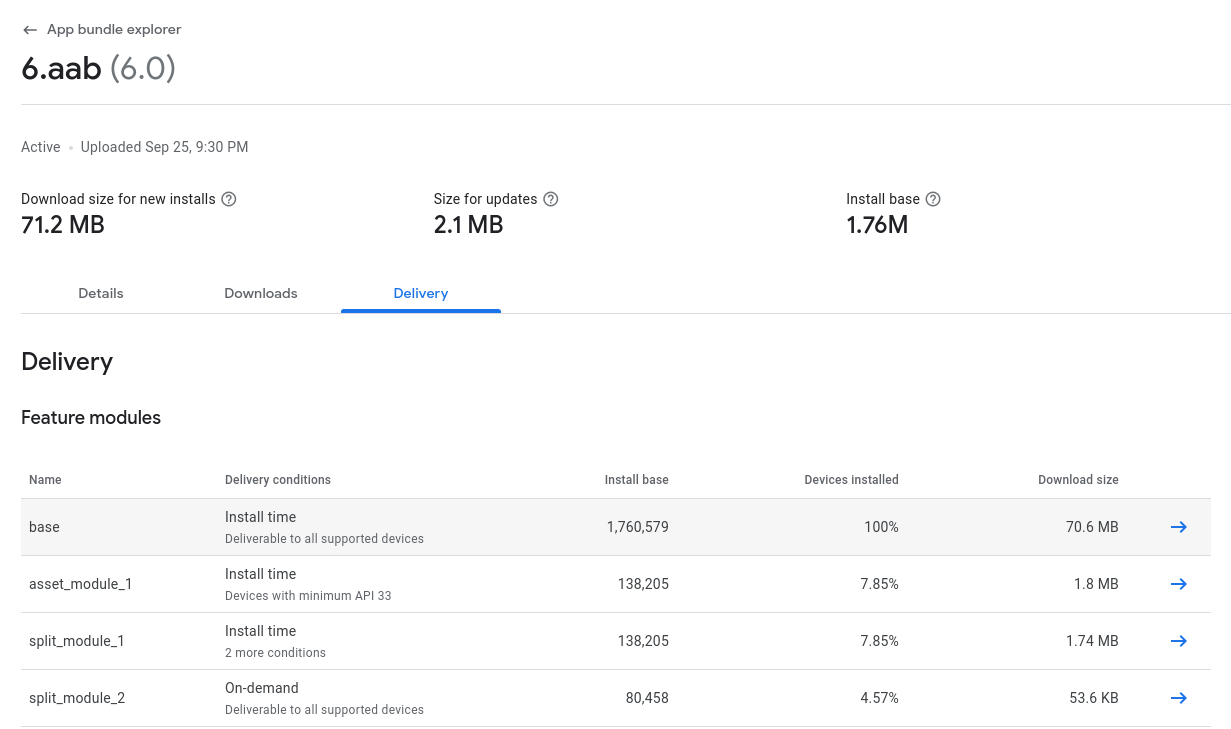Click the Install base column header
Image resolution: width=1231 pixels, height=729 pixels.
(x=636, y=480)
